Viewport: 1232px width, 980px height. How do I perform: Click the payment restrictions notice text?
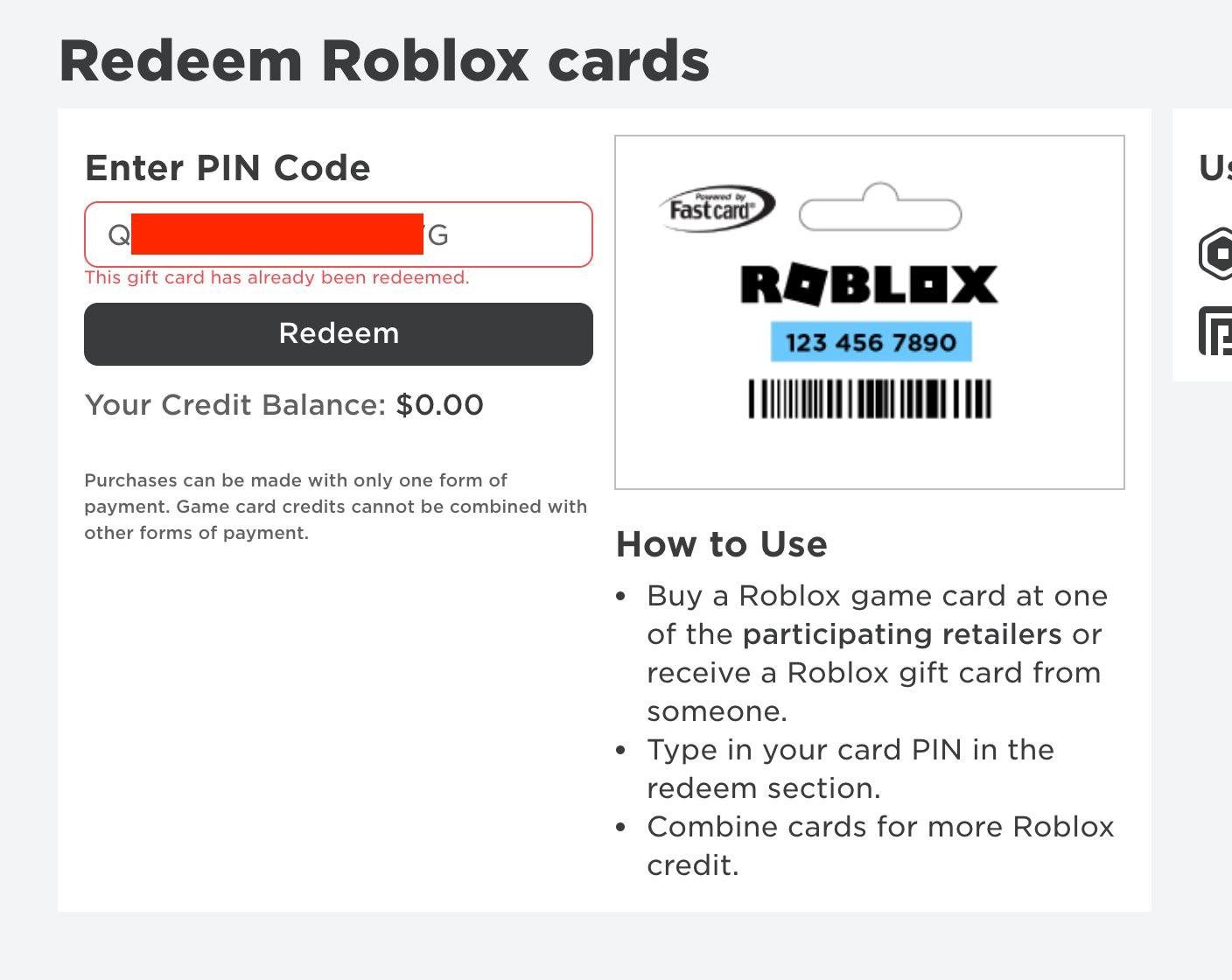click(x=335, y=506)
